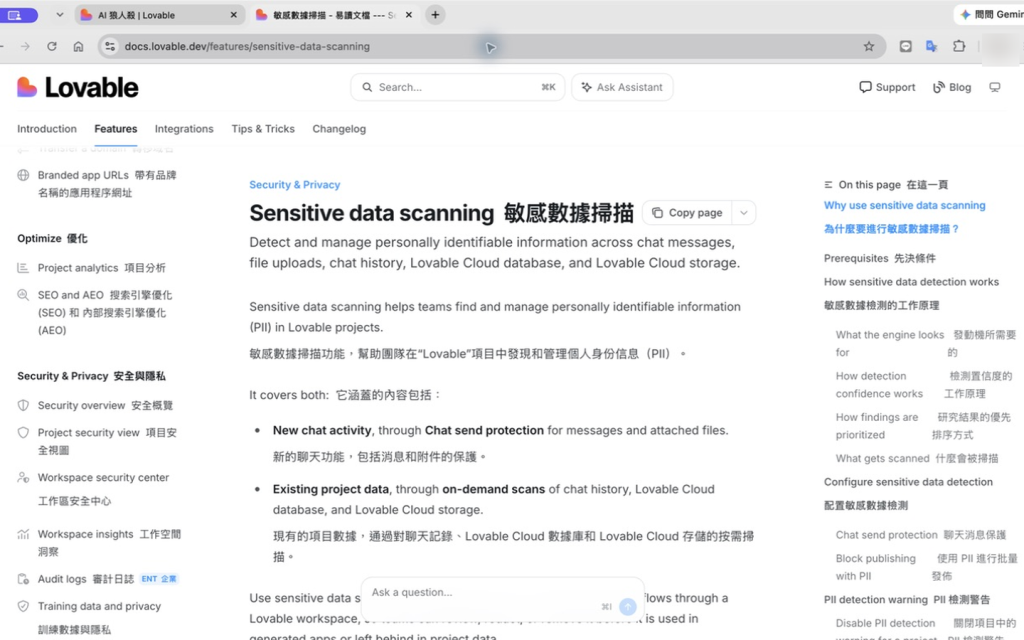Click the address bar URL

[247, 46]
